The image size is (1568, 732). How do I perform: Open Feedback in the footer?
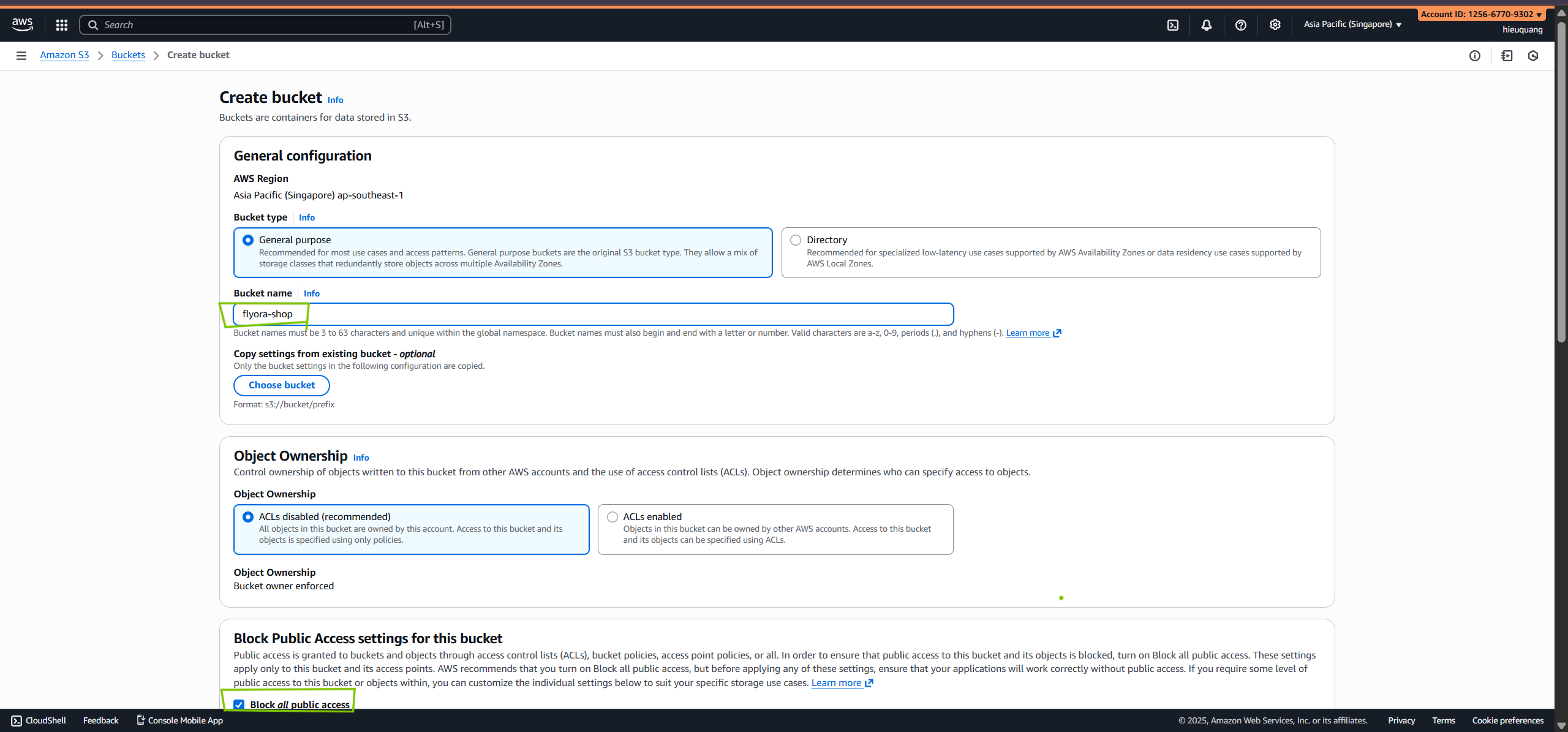pos(100,720)
